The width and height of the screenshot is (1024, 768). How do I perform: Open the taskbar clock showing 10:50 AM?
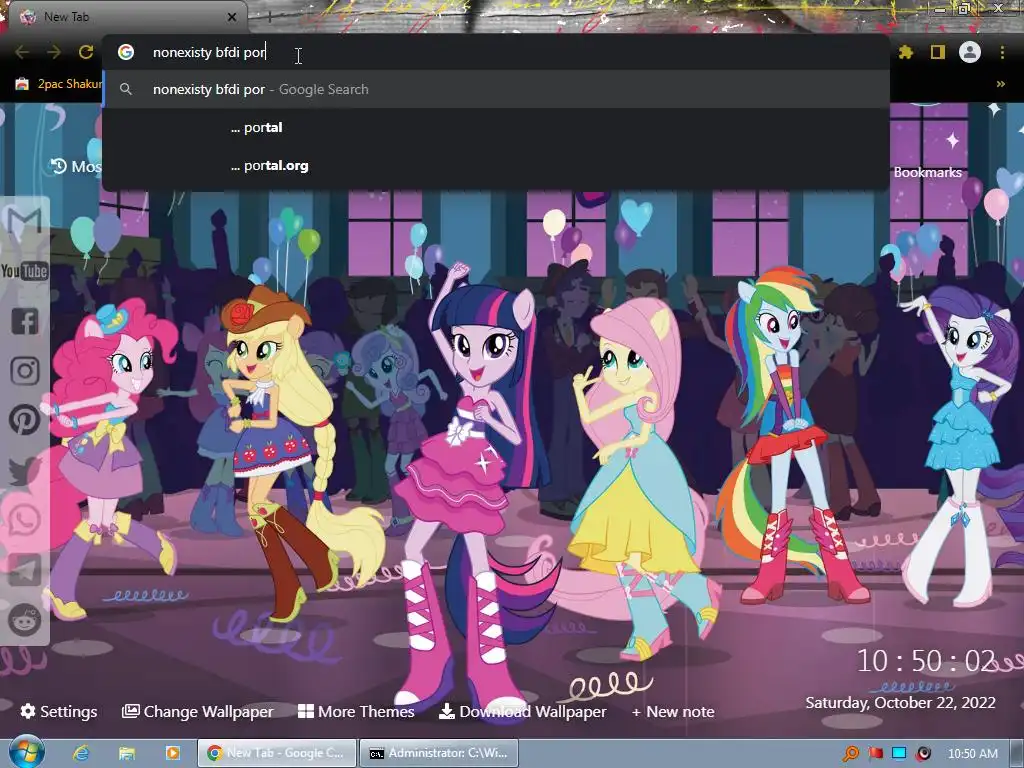(x=972, y=754)
